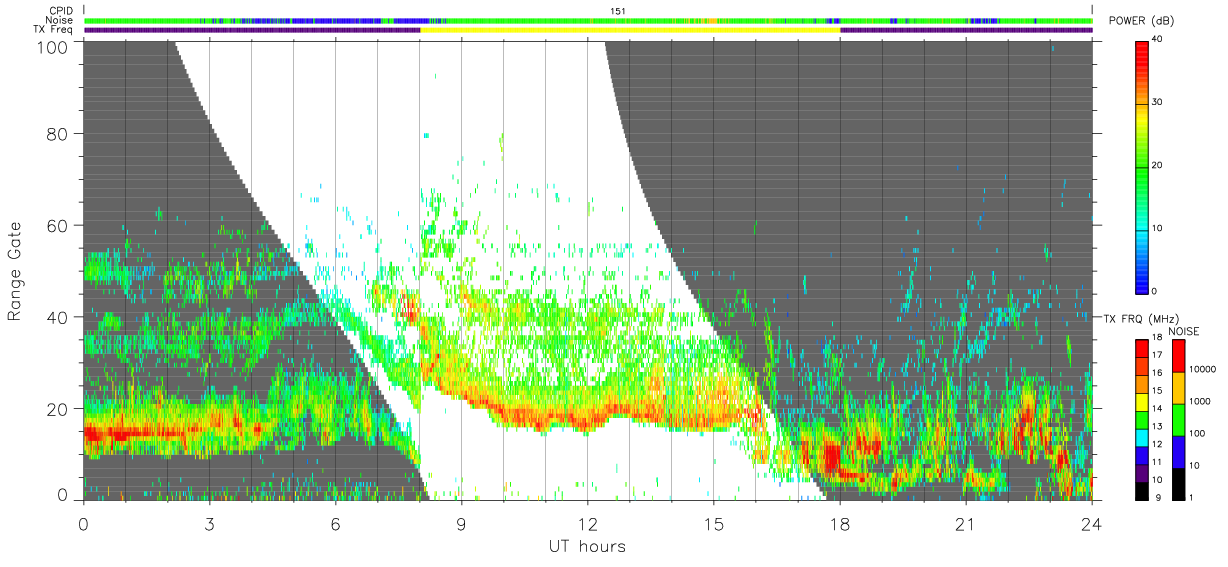Click the 30 label on power scale
Viewport: 1228px width, 567px height.
pyautogui.click(x=1158, y=103)
